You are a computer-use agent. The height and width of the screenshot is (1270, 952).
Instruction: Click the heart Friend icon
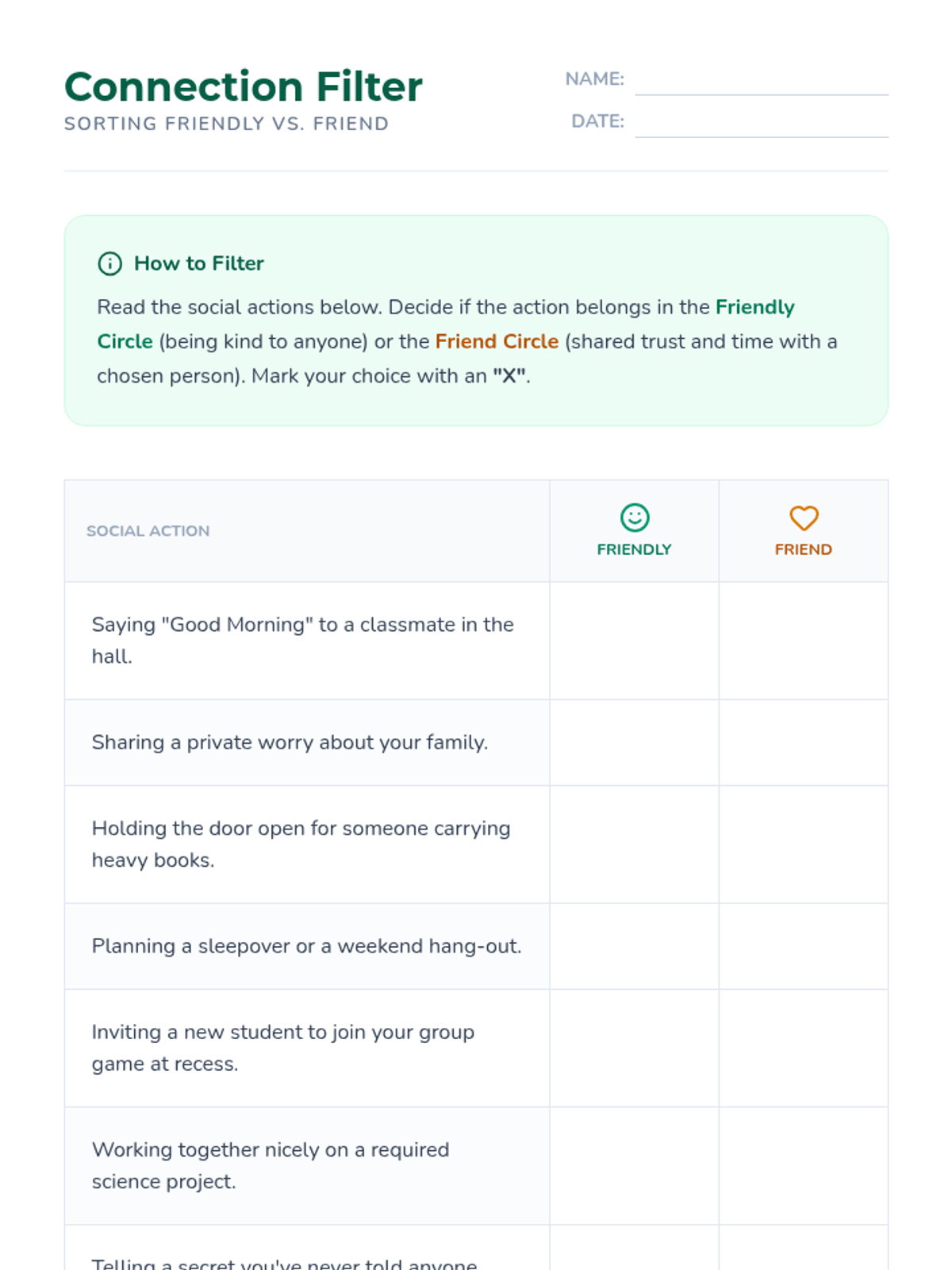(803, 518)
